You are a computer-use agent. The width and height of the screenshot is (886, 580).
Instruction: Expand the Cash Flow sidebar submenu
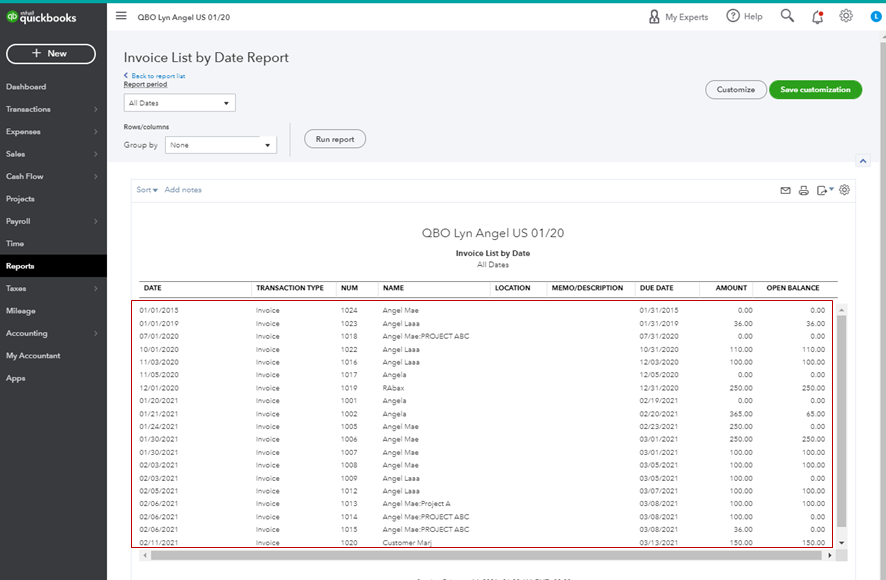tap(95, 176)
